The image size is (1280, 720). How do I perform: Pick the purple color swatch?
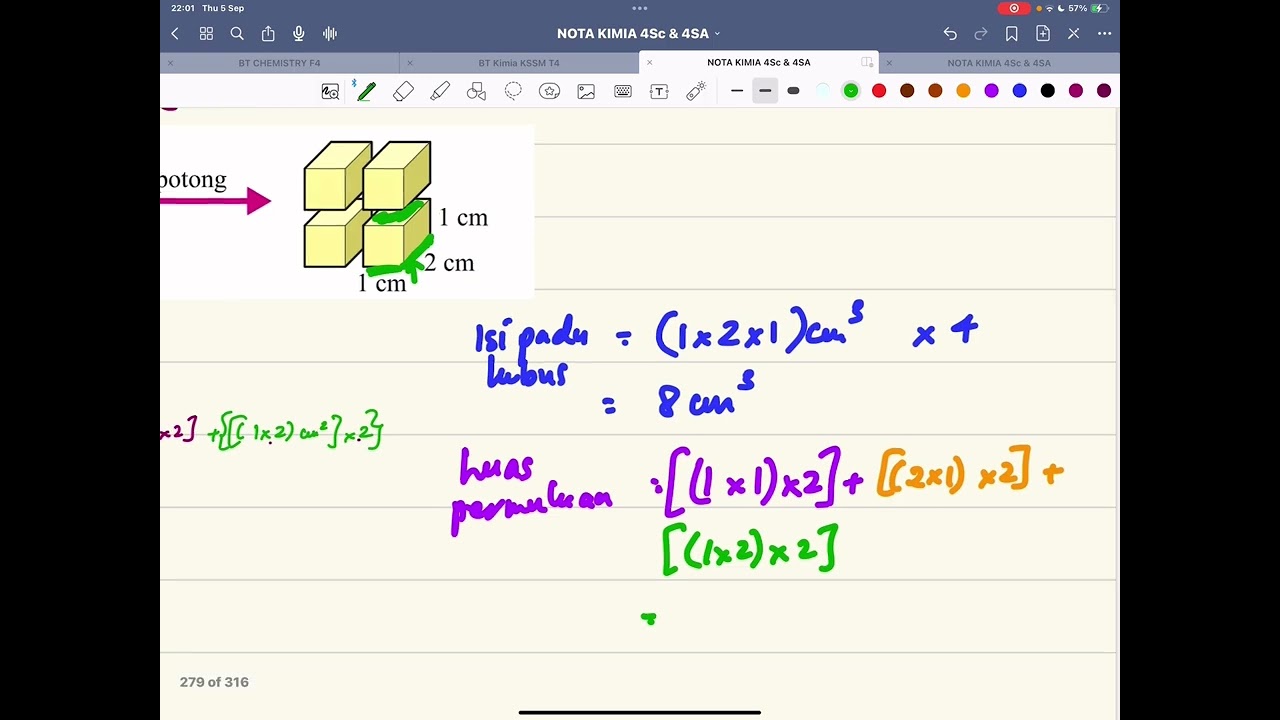pos(991,91)
